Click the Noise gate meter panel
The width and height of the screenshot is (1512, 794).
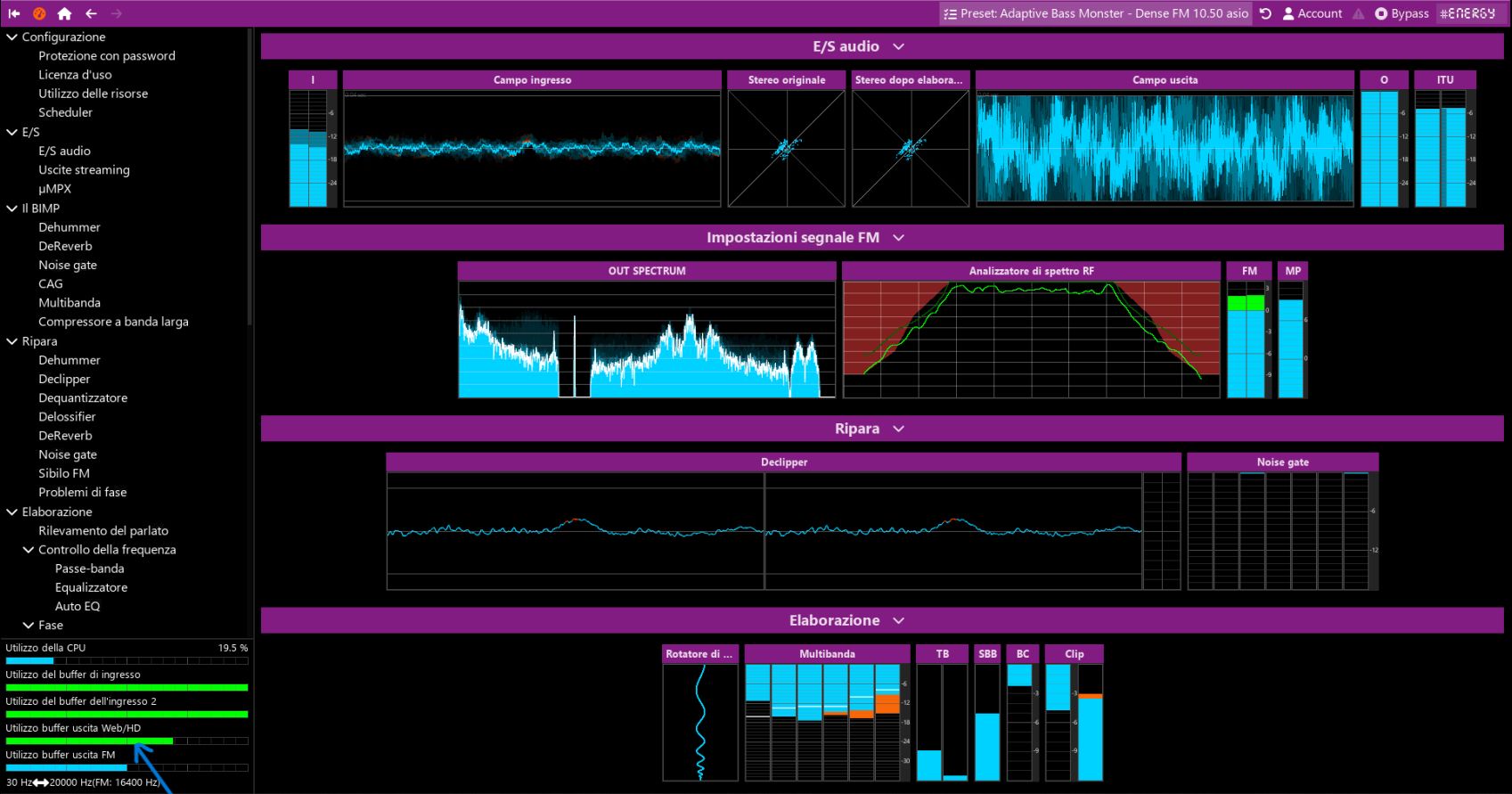(x=1283, y=530)
